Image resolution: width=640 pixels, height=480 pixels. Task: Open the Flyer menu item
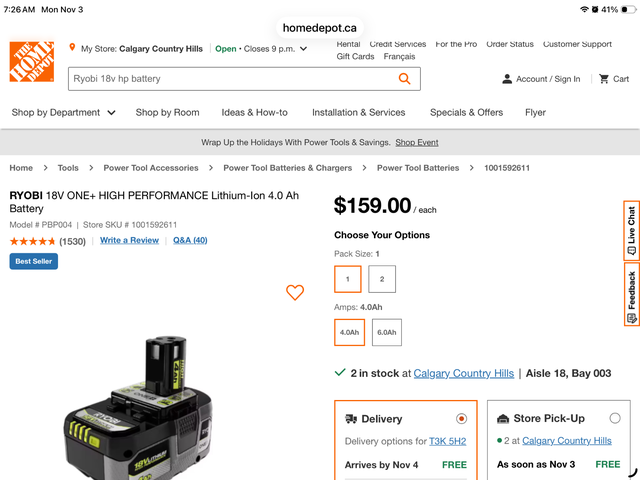[535, 113]
